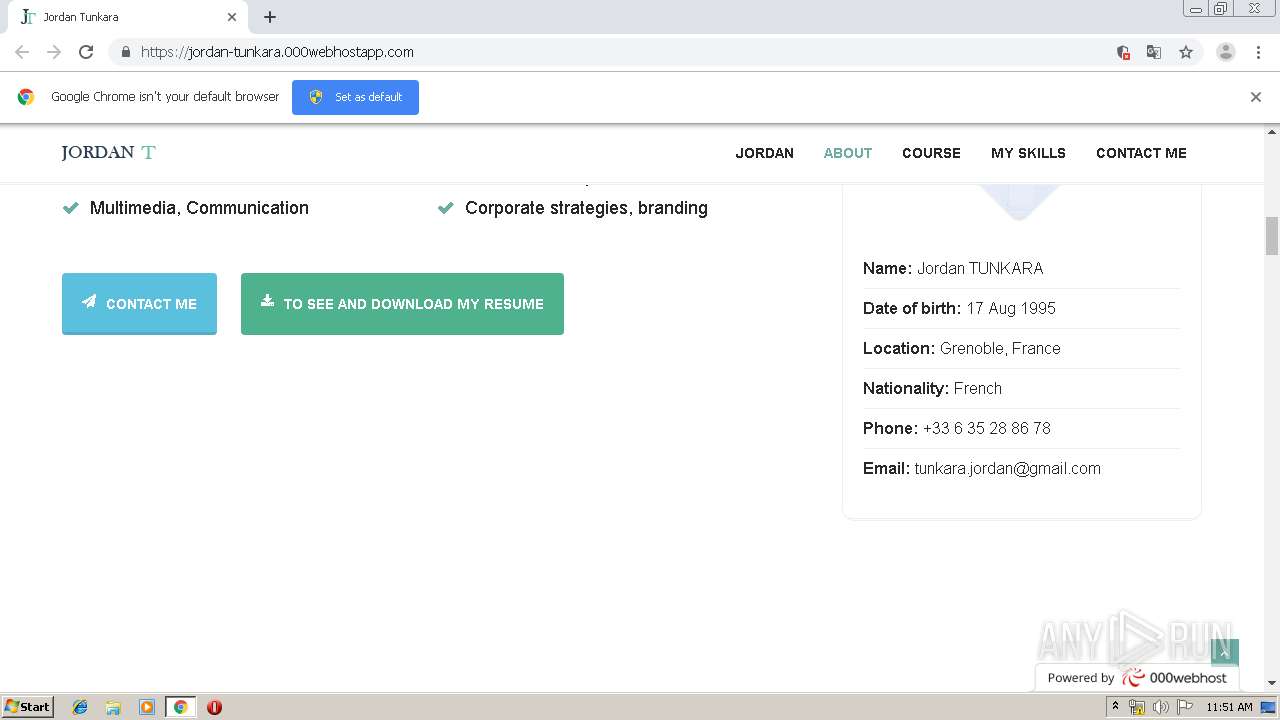Select the date 17 Aug 1995

[1011, 308]
